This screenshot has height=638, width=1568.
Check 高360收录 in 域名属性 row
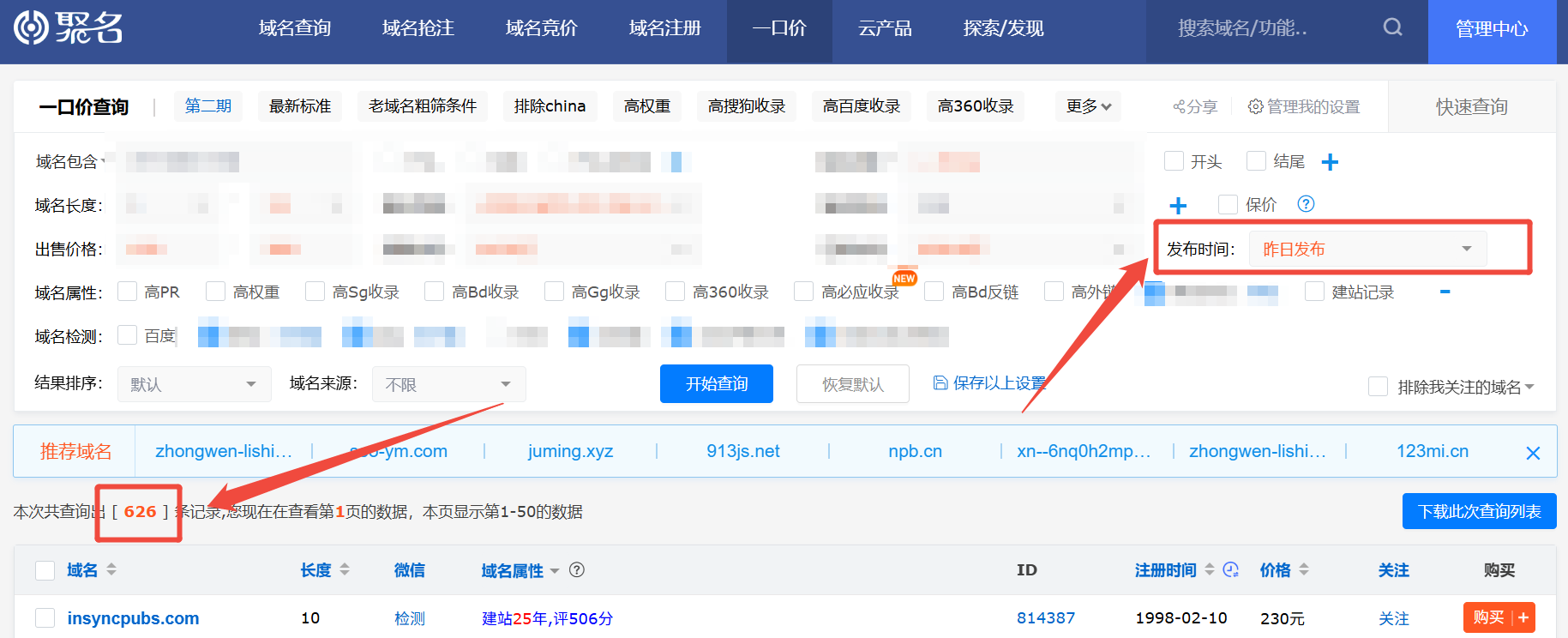pos(676,292)
